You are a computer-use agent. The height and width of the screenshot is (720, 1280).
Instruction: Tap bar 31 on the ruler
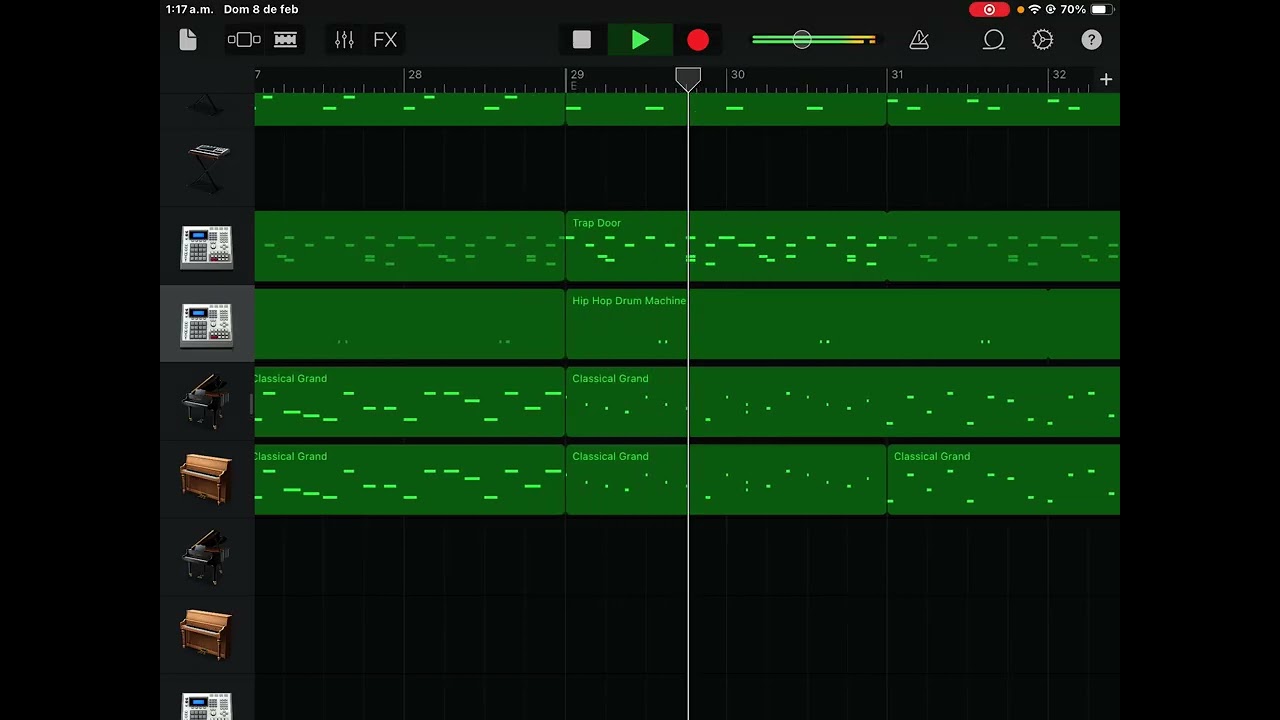898,75
